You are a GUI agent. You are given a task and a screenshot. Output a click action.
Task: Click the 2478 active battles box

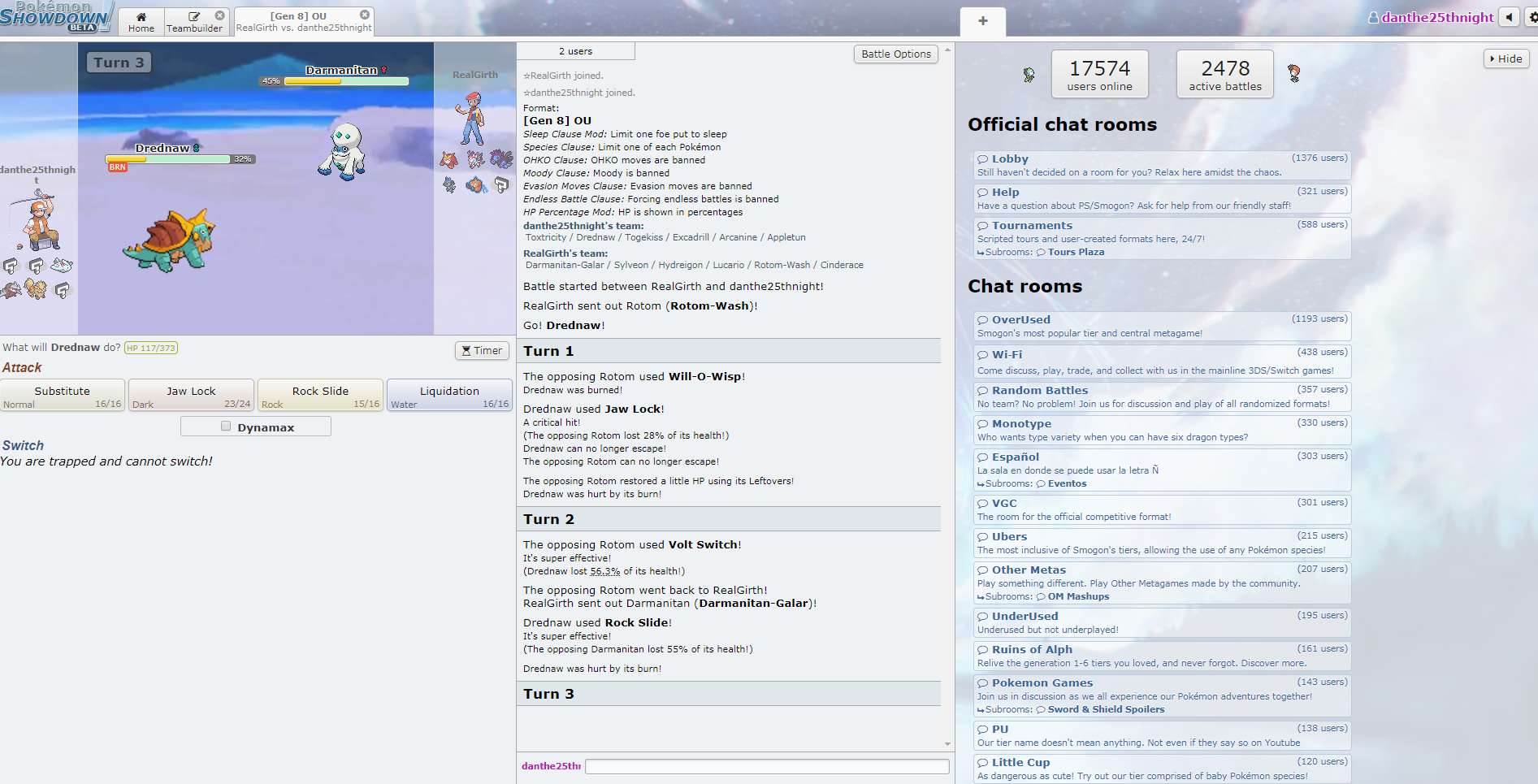(1225, 74)
